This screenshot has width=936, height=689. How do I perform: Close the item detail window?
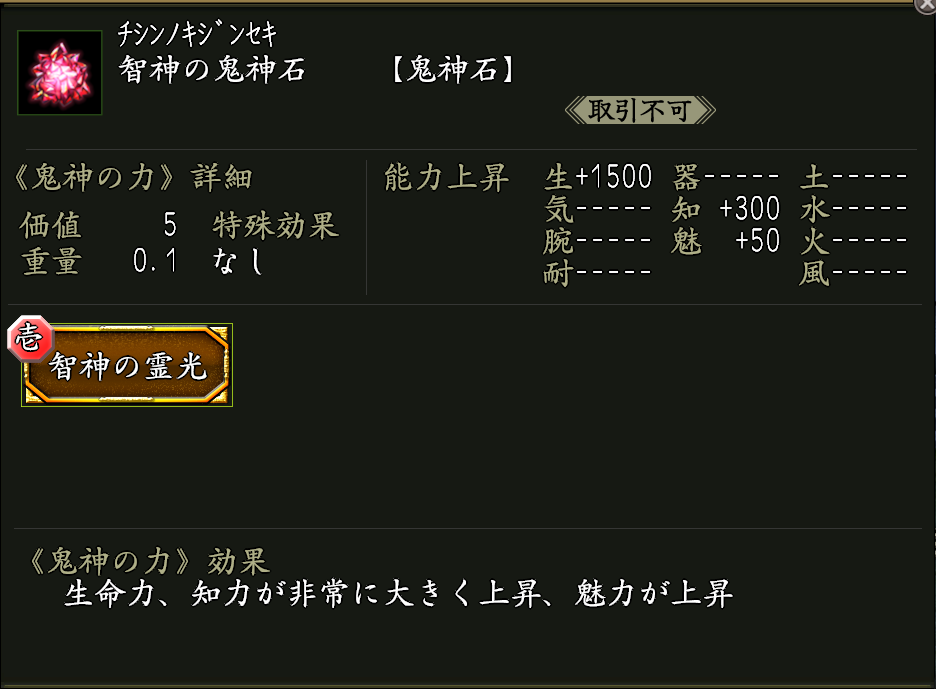pos(925,5)
